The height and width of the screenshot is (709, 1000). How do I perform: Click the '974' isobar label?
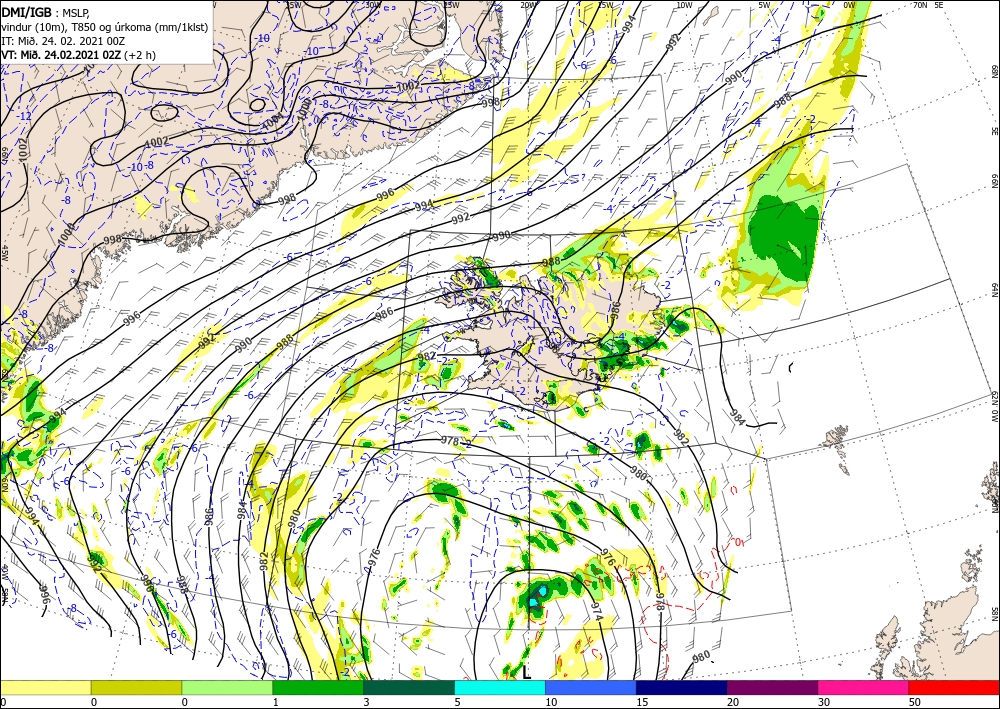596,611
